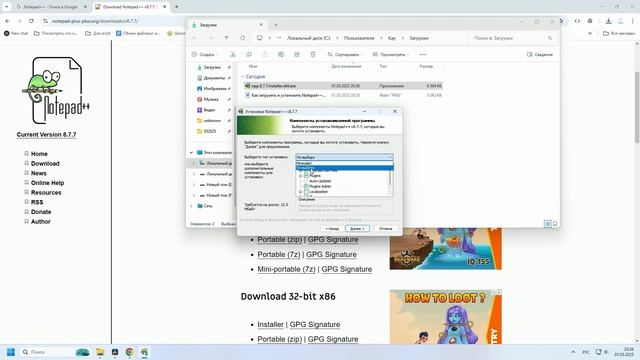The height and width of the screenshot is (360, 640).
Task: Click the Share icon in Explorer toolbar
Action: click(x=297, y=54)
